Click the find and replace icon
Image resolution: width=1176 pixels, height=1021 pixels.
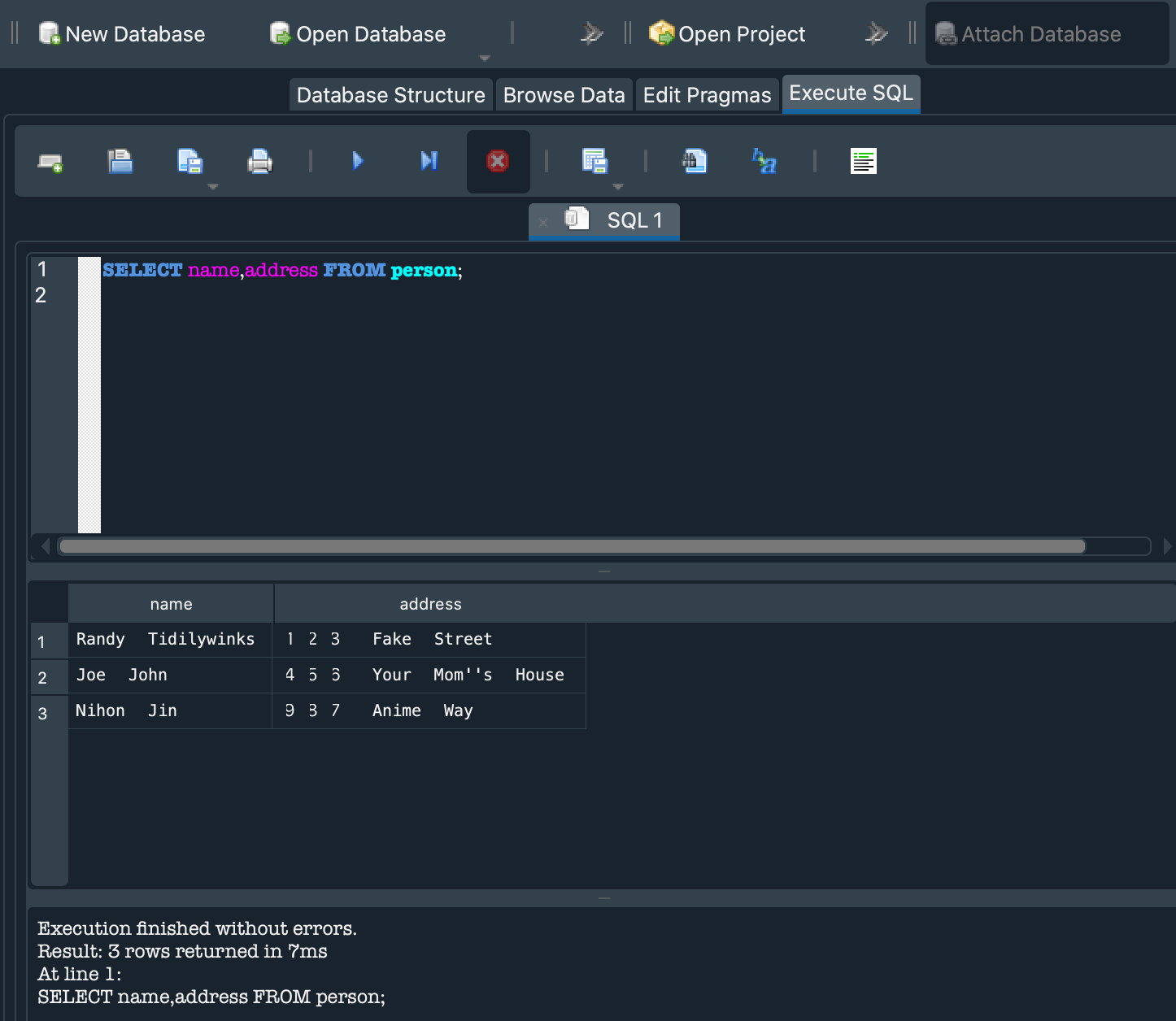tap(764, 161)
